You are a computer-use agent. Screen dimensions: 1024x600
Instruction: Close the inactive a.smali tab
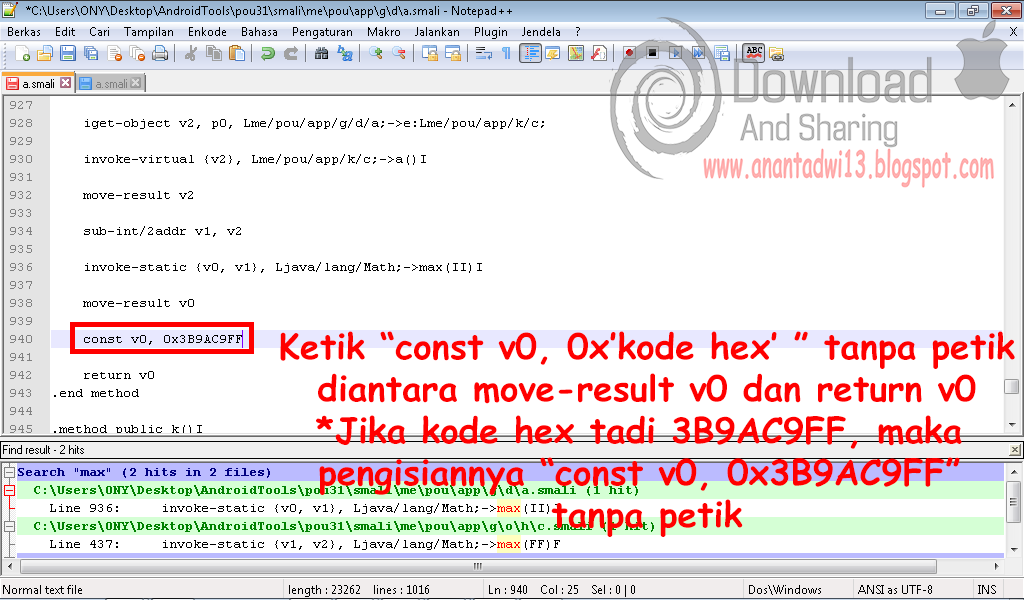pyautogui.click(x=135, y=83)
